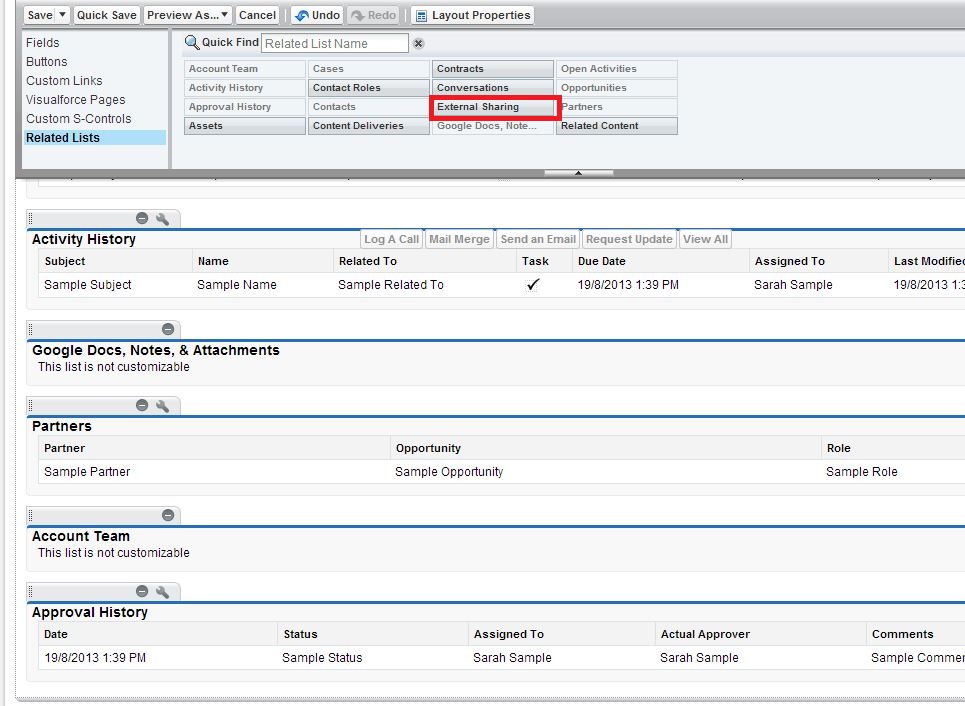Cancel layout editing with the Cancel button
The width and height of the screenshot is (965, 706).
(x=257, y=15)
